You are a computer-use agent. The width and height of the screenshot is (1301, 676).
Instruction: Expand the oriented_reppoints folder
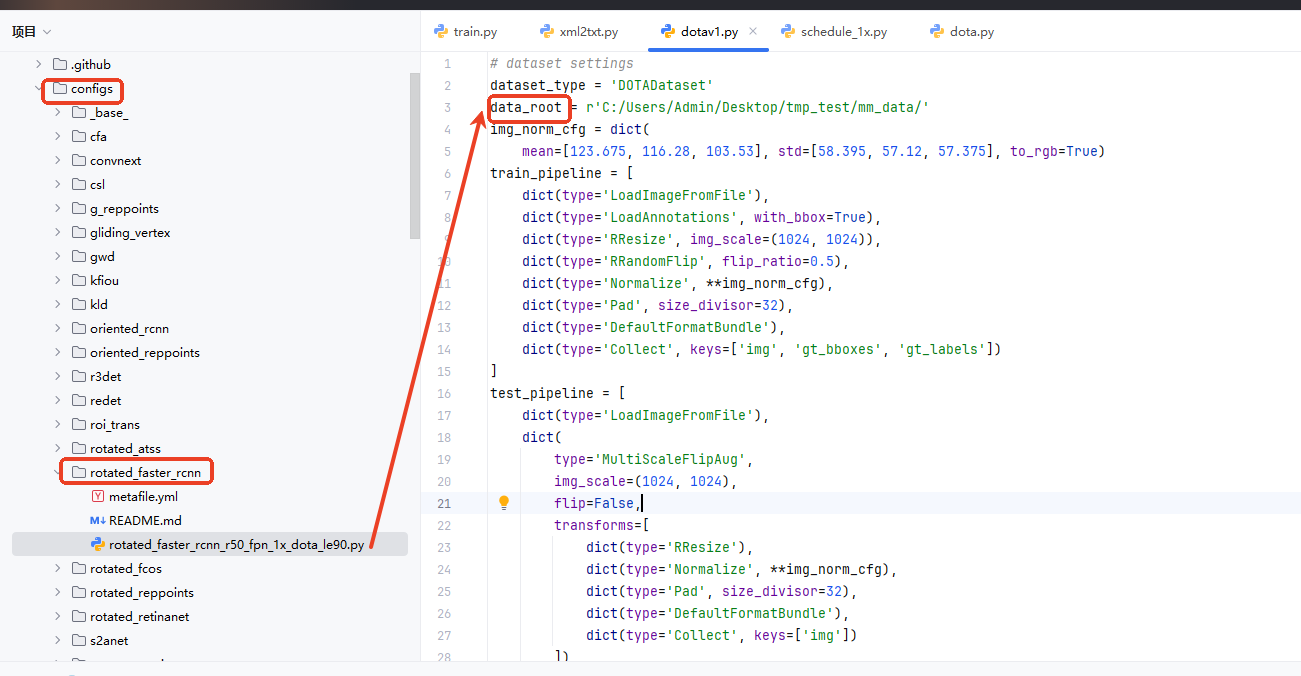tap(58, 352)
